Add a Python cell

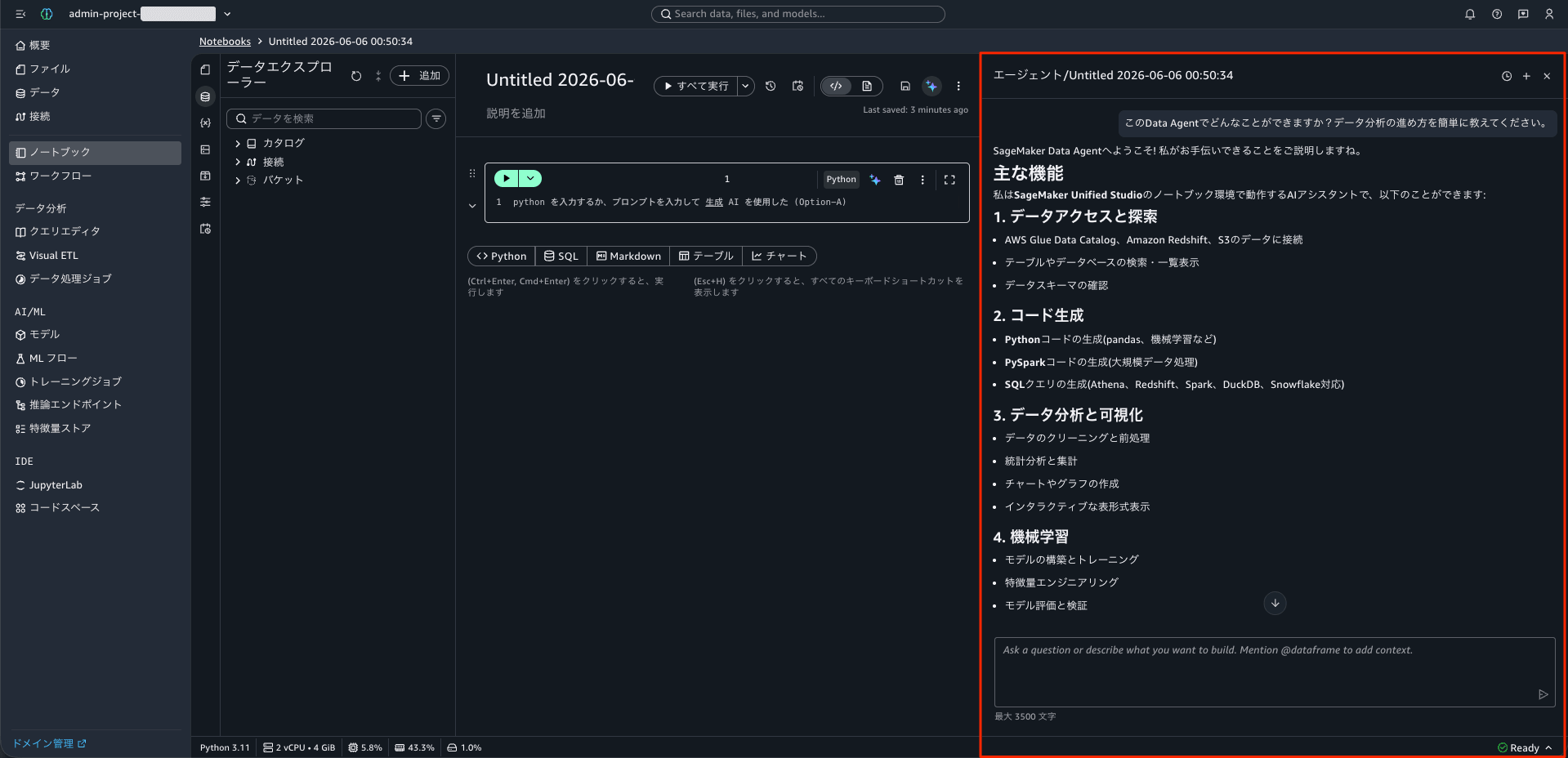click(x=502, y=256)
